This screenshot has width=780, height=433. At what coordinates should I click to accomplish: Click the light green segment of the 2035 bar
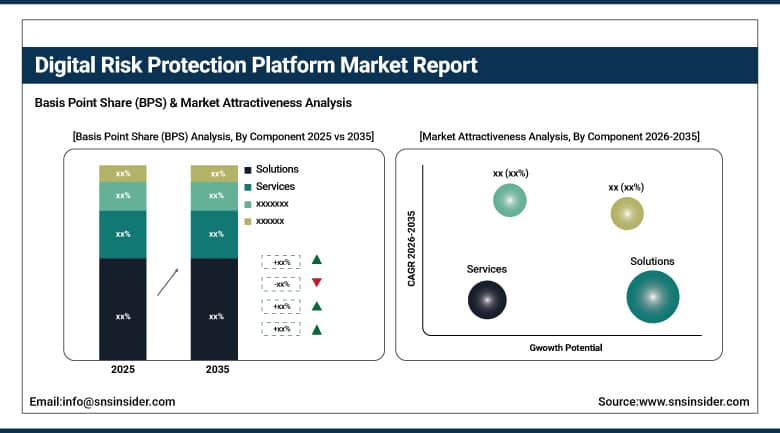pyautogui.click(x=214, y=197)
